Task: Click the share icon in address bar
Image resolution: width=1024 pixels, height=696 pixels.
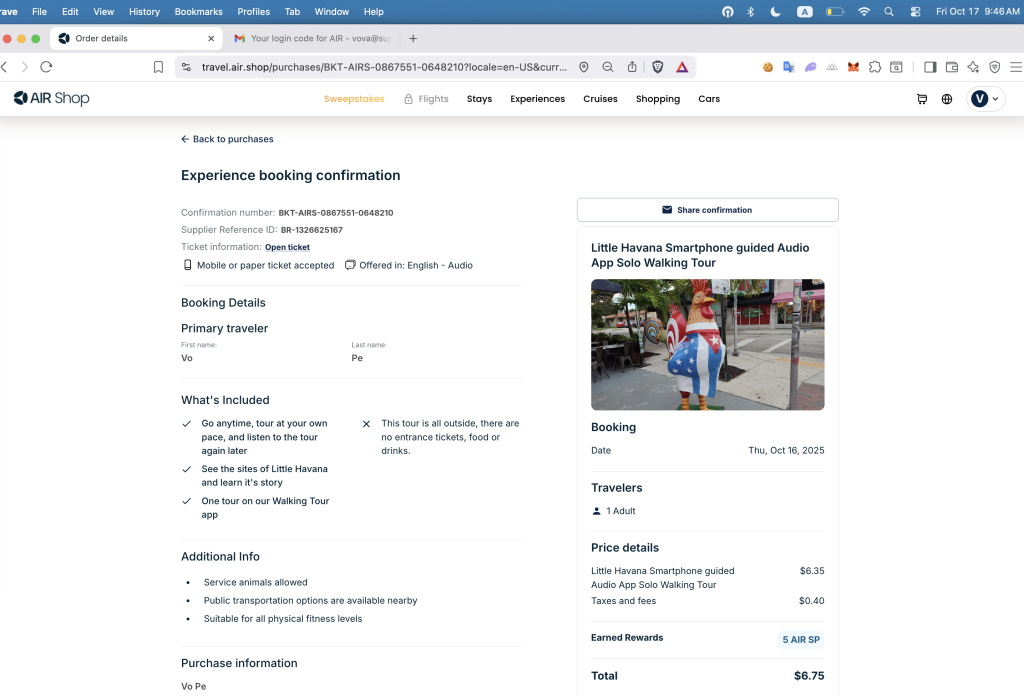Action: point(632,67)
